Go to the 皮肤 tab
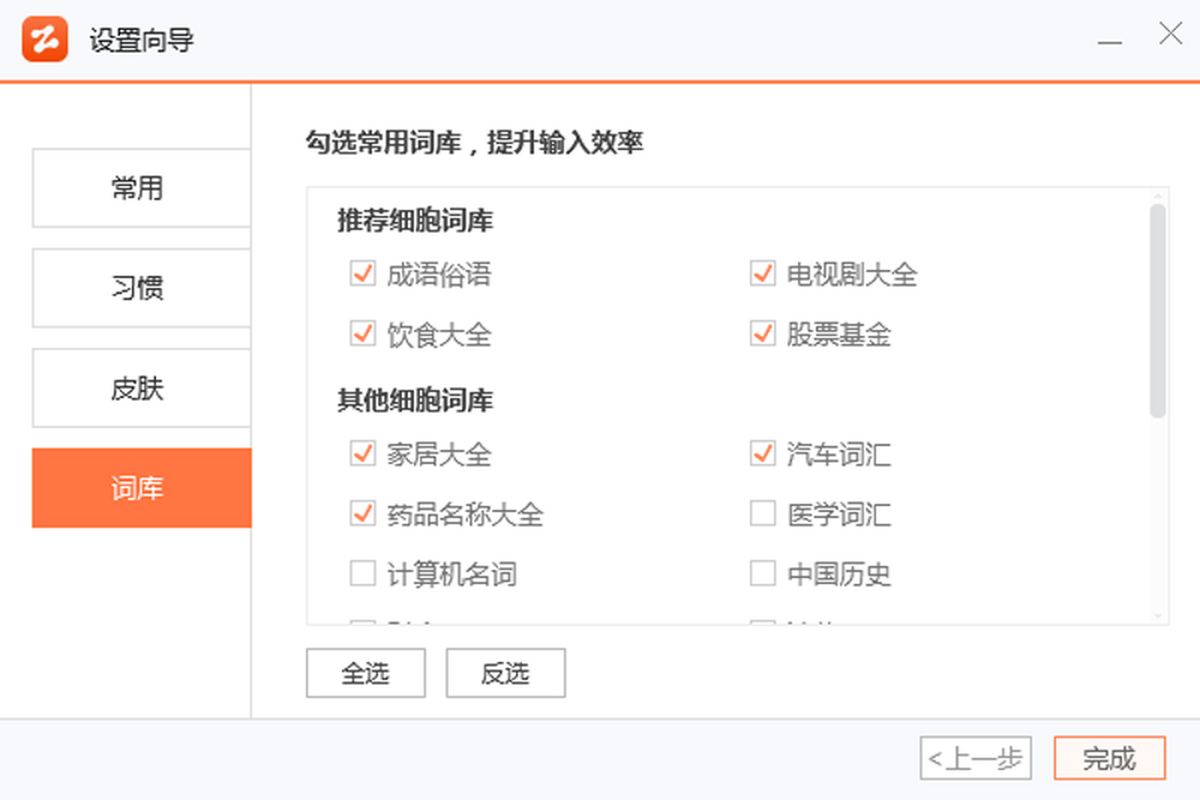1200x800 pixels. click(141, 388)
